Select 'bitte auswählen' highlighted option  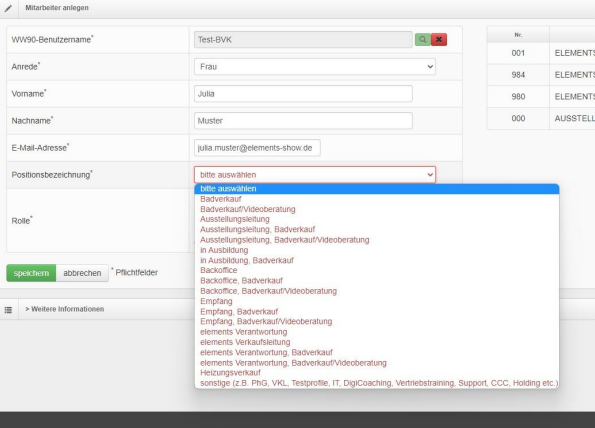(376, 189)
